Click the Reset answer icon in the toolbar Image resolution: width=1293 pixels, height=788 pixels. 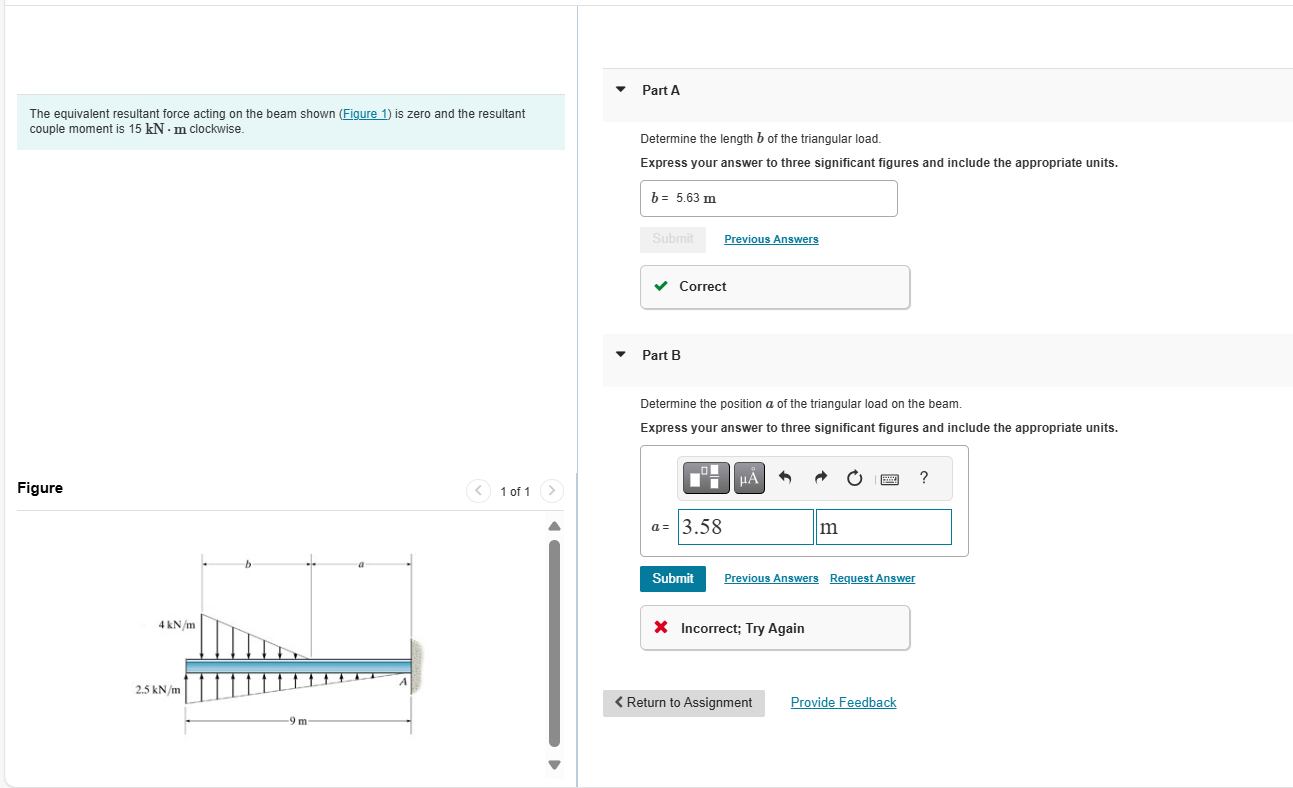pos(854,478)
